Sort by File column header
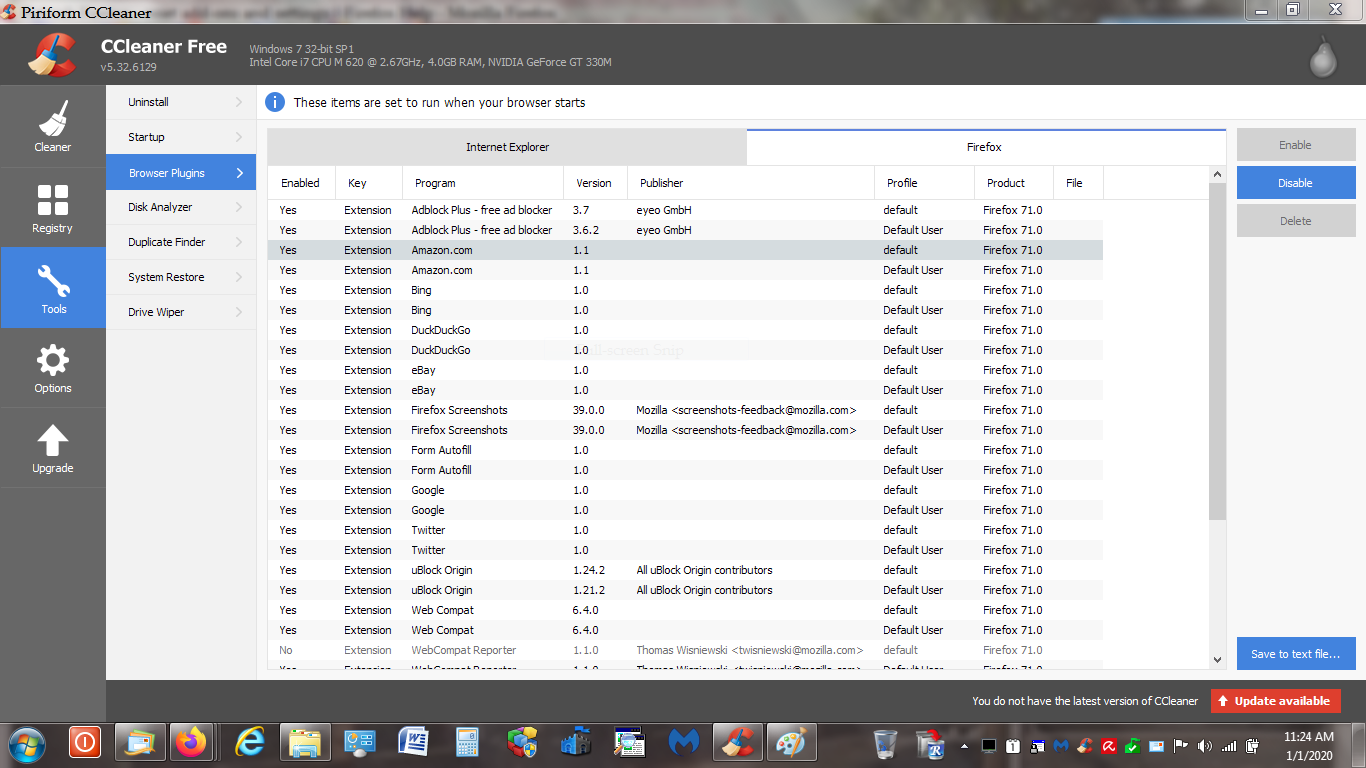The image size is (1366, 768). click(x=1078, y=183)
